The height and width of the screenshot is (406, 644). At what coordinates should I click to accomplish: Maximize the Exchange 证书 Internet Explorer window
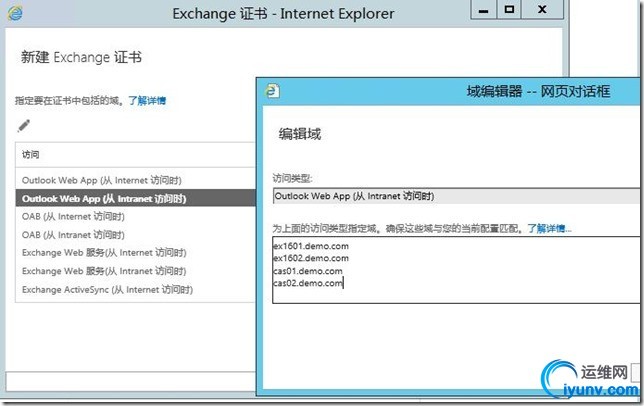[509, 10]
